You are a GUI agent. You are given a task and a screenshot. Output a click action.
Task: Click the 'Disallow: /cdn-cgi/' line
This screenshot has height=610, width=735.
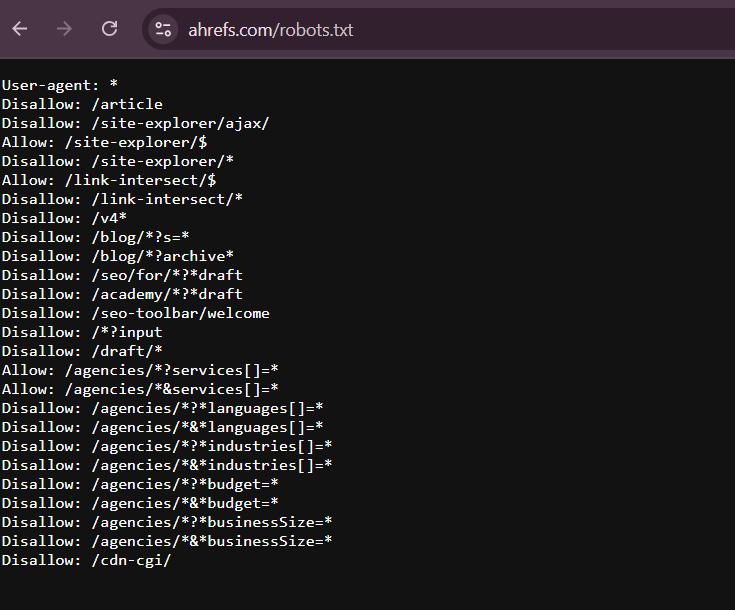coord(86,560)
